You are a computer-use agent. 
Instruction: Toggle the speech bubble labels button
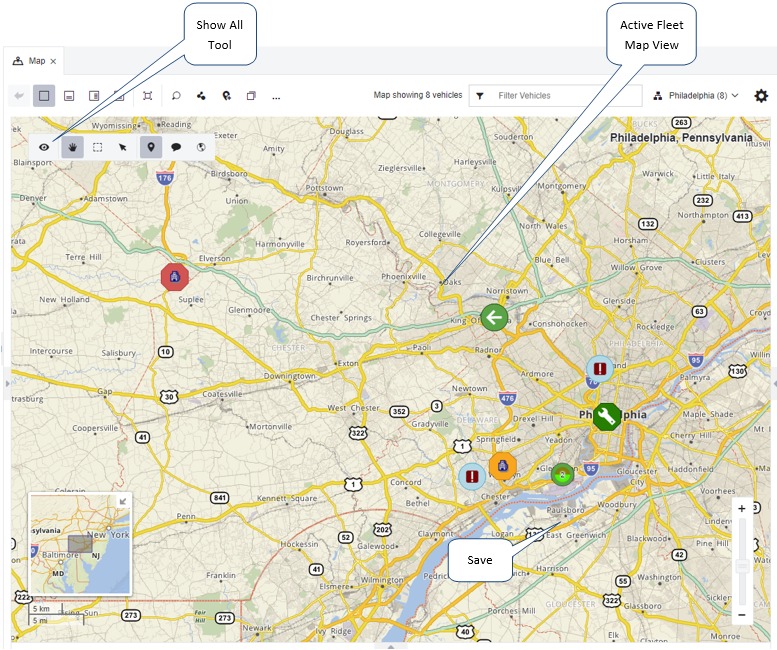pyautogui.click(x=176, y=147)
